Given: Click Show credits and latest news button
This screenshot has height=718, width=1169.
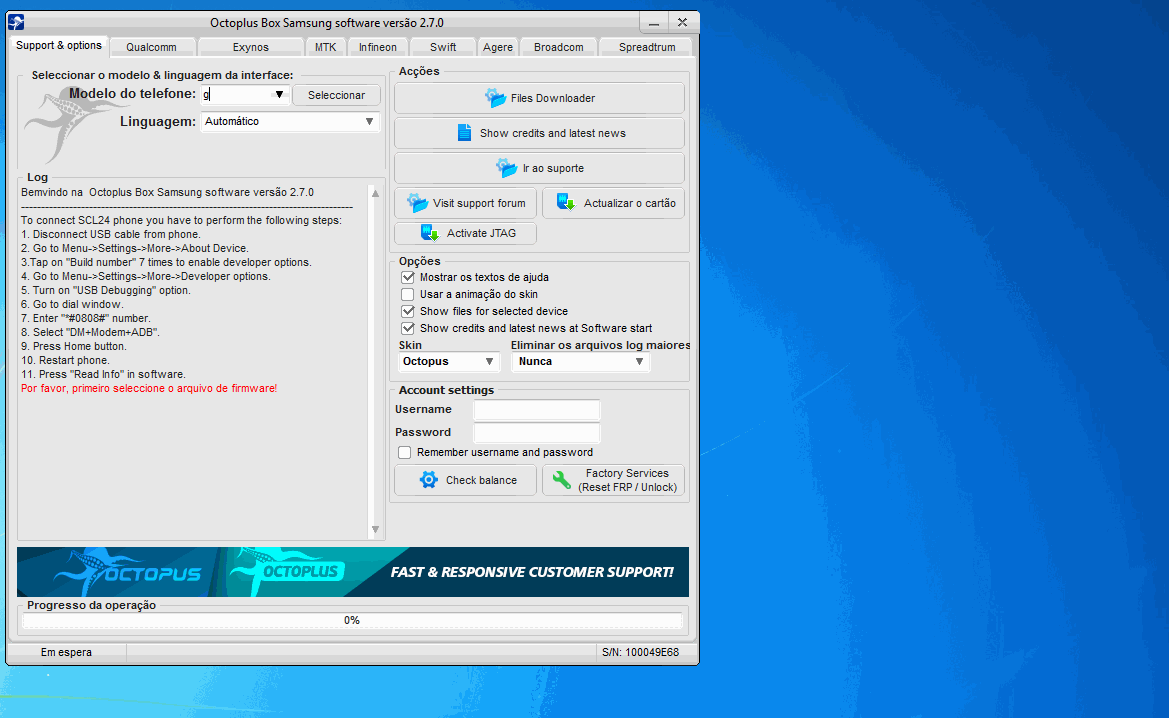Looking at the screenshot, I should tap(540, 133).
